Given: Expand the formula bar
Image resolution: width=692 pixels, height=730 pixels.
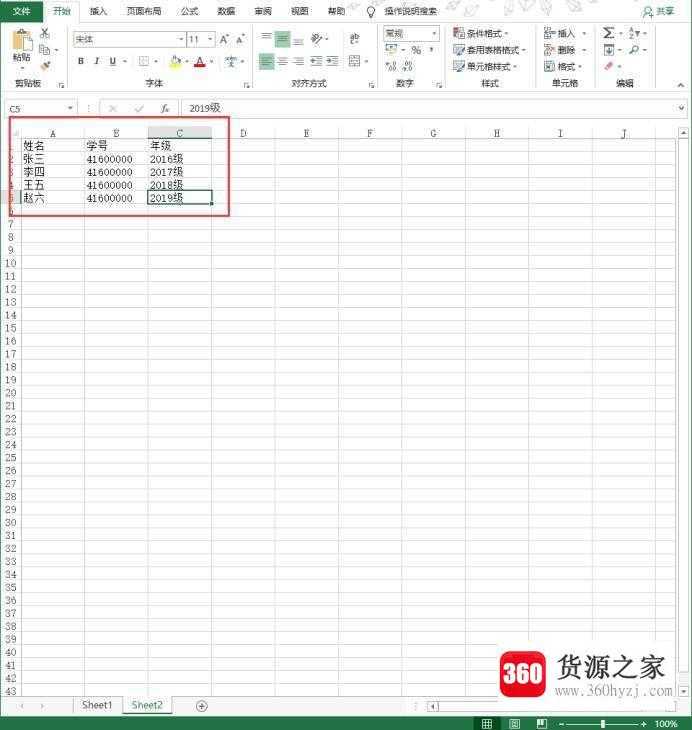Looking at the screenshot, I should point(681,108).
